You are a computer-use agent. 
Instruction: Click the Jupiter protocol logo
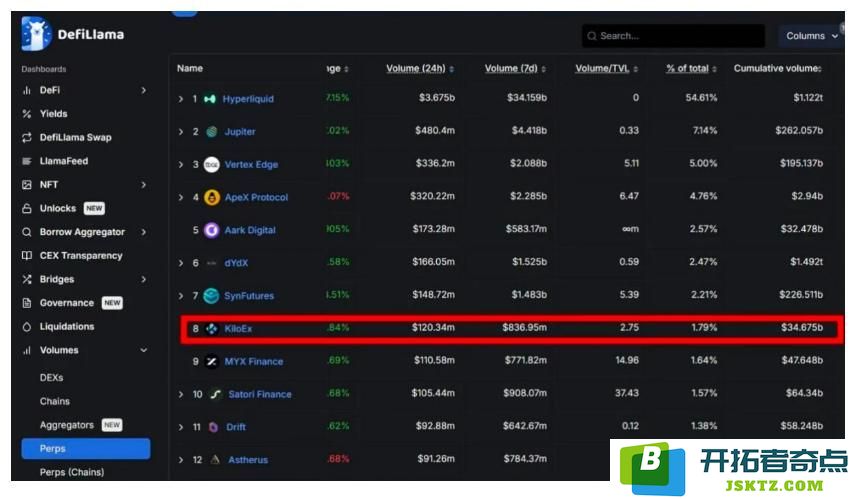pos(212,132)
